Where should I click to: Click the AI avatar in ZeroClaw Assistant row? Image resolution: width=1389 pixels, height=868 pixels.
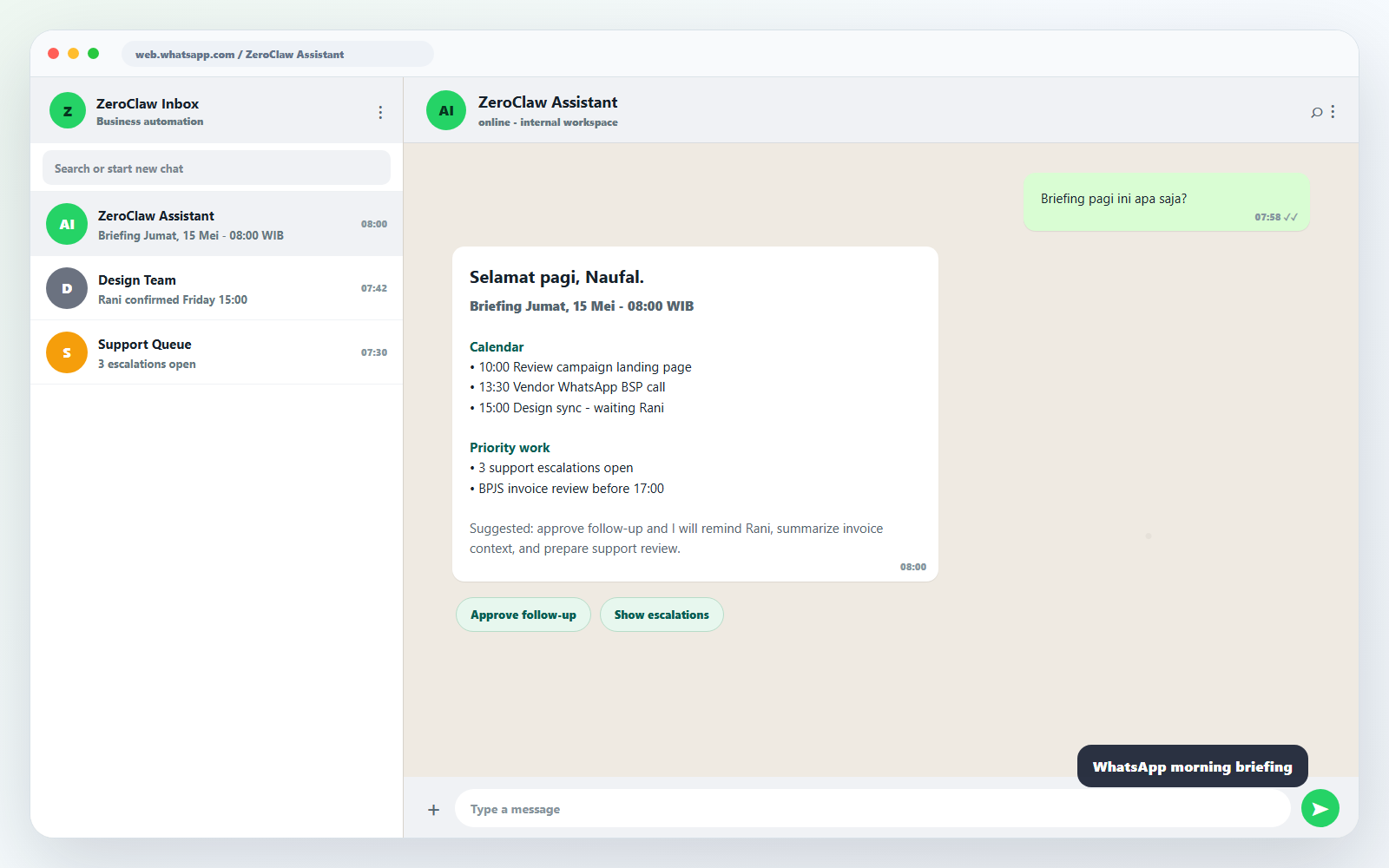(67, 224)
